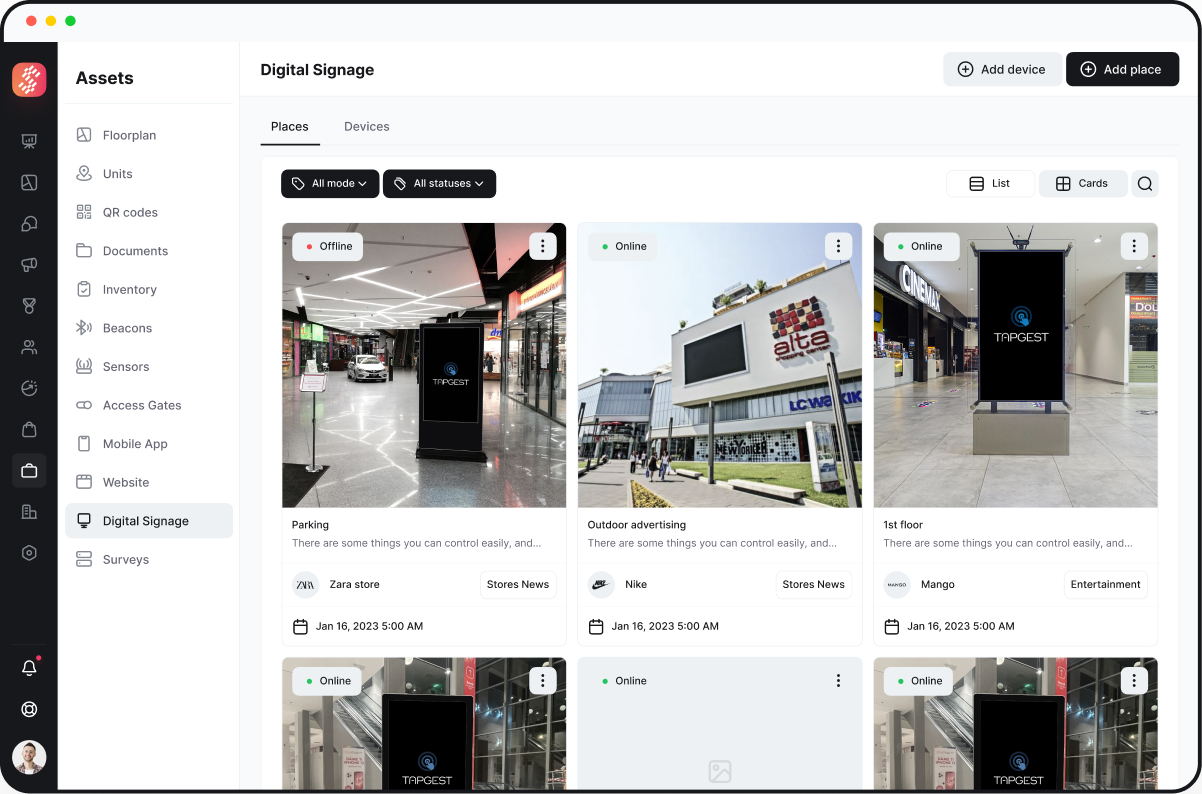Open the 1st floor card image
The image size is (1202, 794).
[1016, 365]
